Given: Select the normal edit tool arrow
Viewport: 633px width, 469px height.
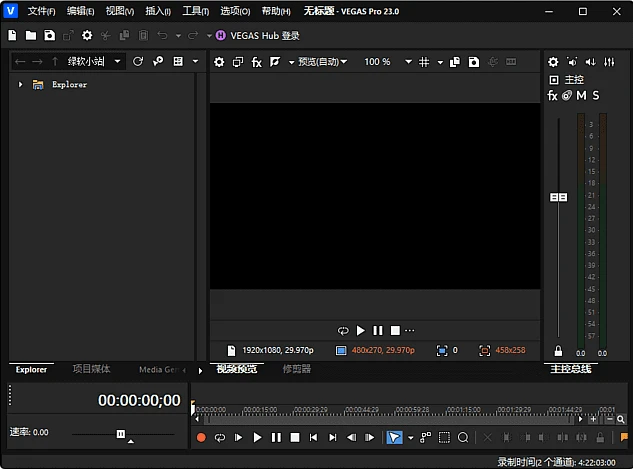Looking at the screenshot, I should pyautogui.click(x=394, y=438).
